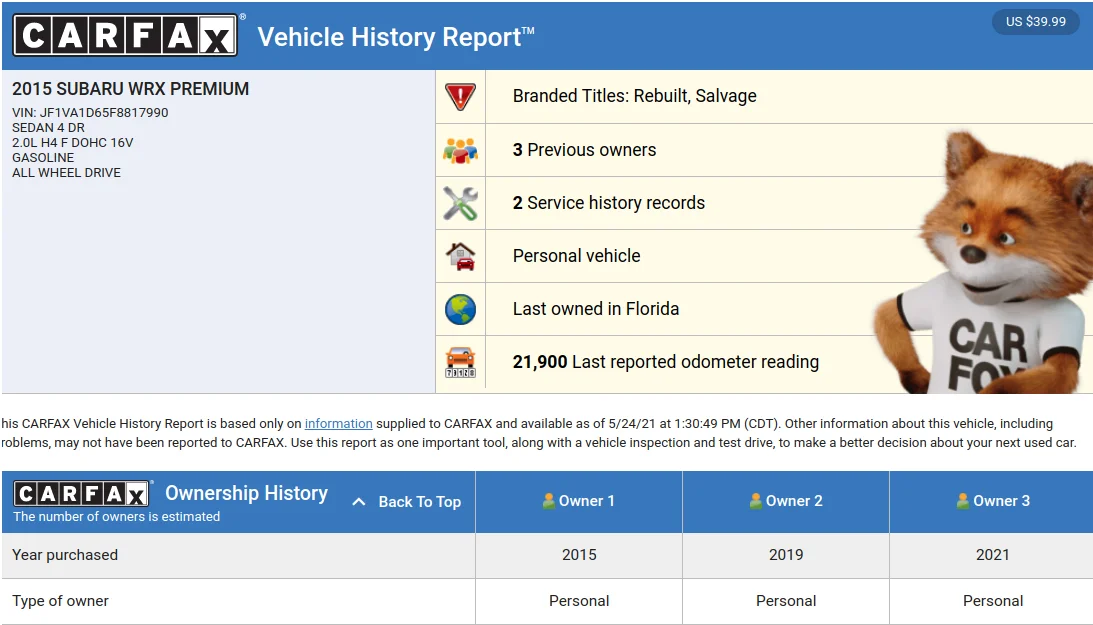Click SEDAN 4 DR text
The height and width of the screenshot is (625, 1093).
[48, 128]
